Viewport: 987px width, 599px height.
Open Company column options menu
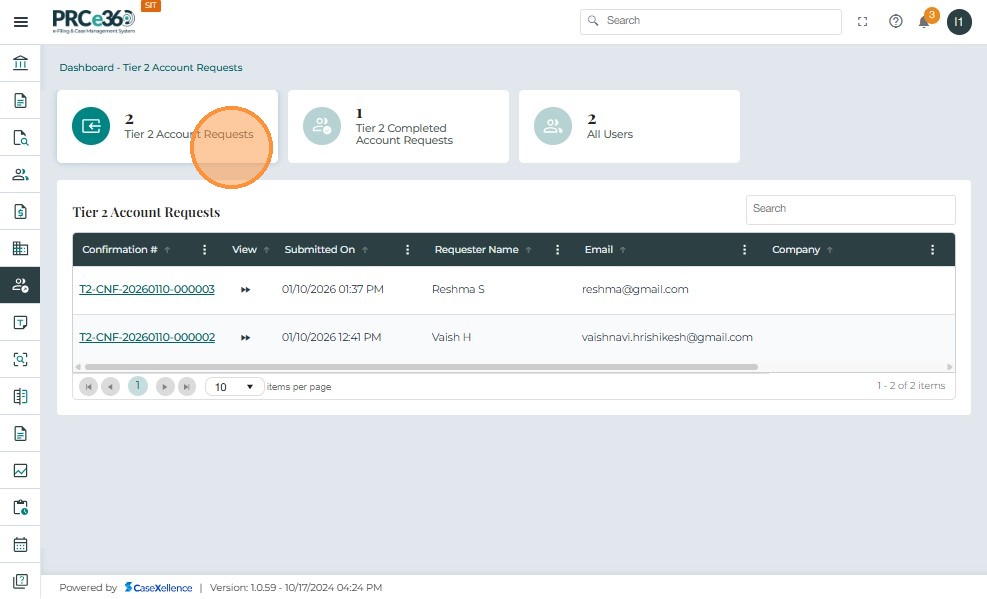932,250
